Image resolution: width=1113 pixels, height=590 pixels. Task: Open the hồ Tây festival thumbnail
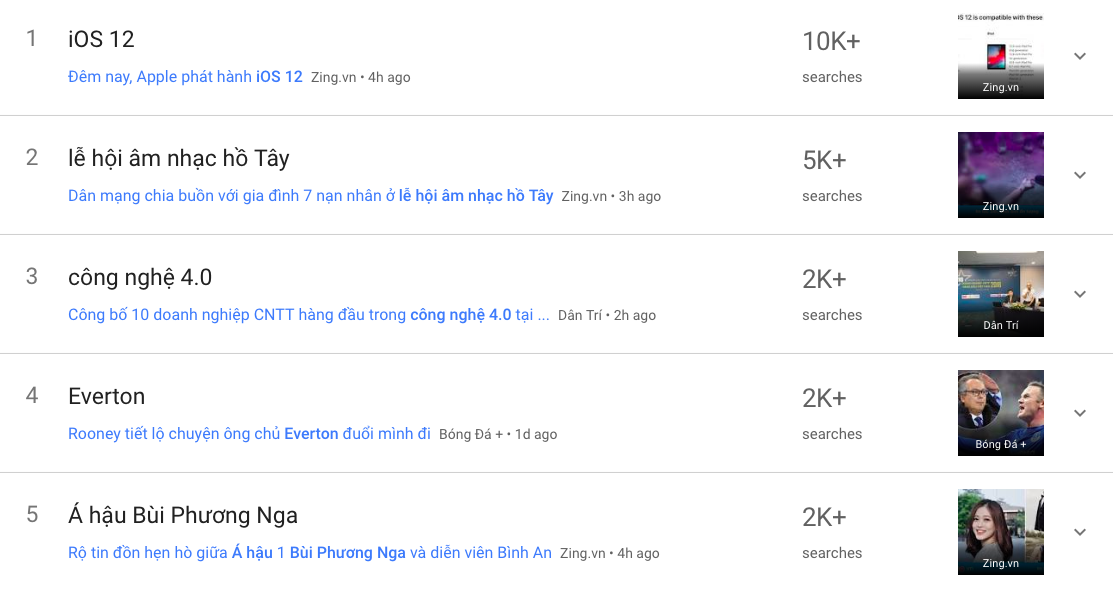pos(1000,175)
